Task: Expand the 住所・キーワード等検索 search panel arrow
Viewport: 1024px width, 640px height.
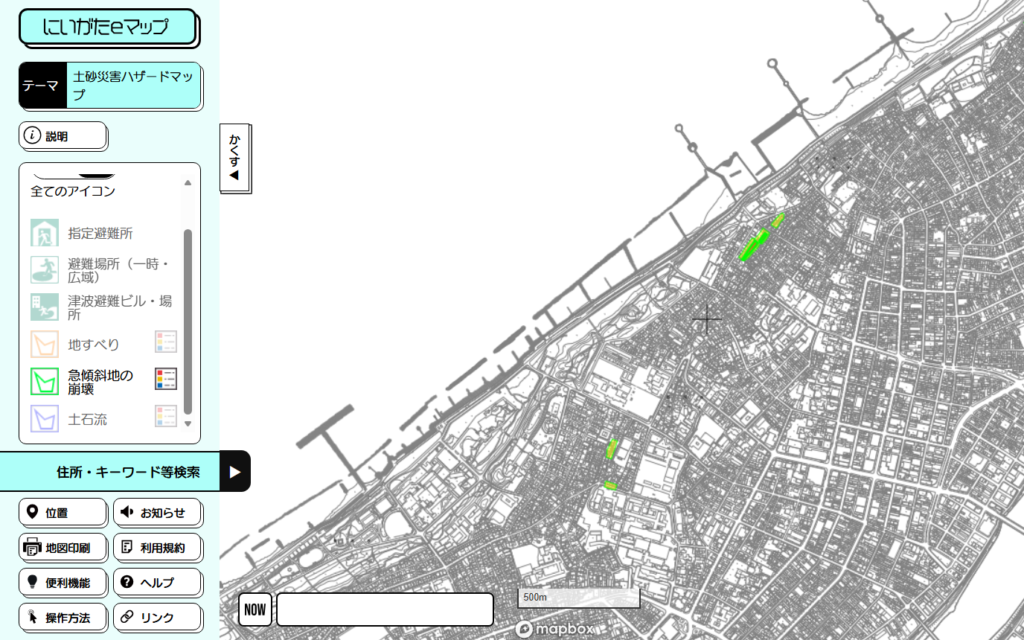Action: [x=234, y=472]
